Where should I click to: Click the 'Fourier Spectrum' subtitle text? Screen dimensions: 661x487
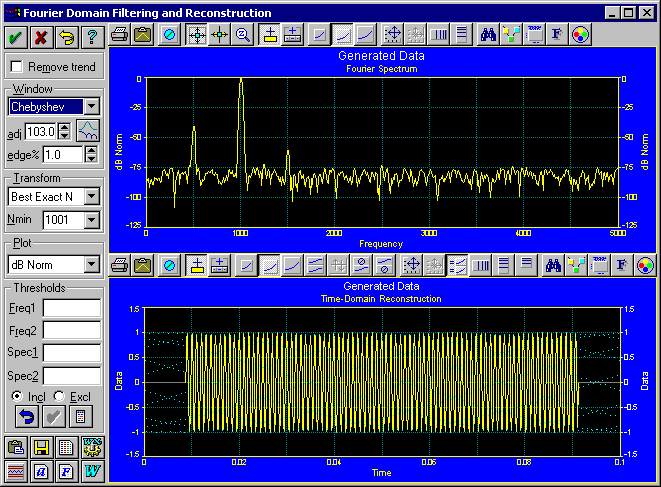coord(382,69)
